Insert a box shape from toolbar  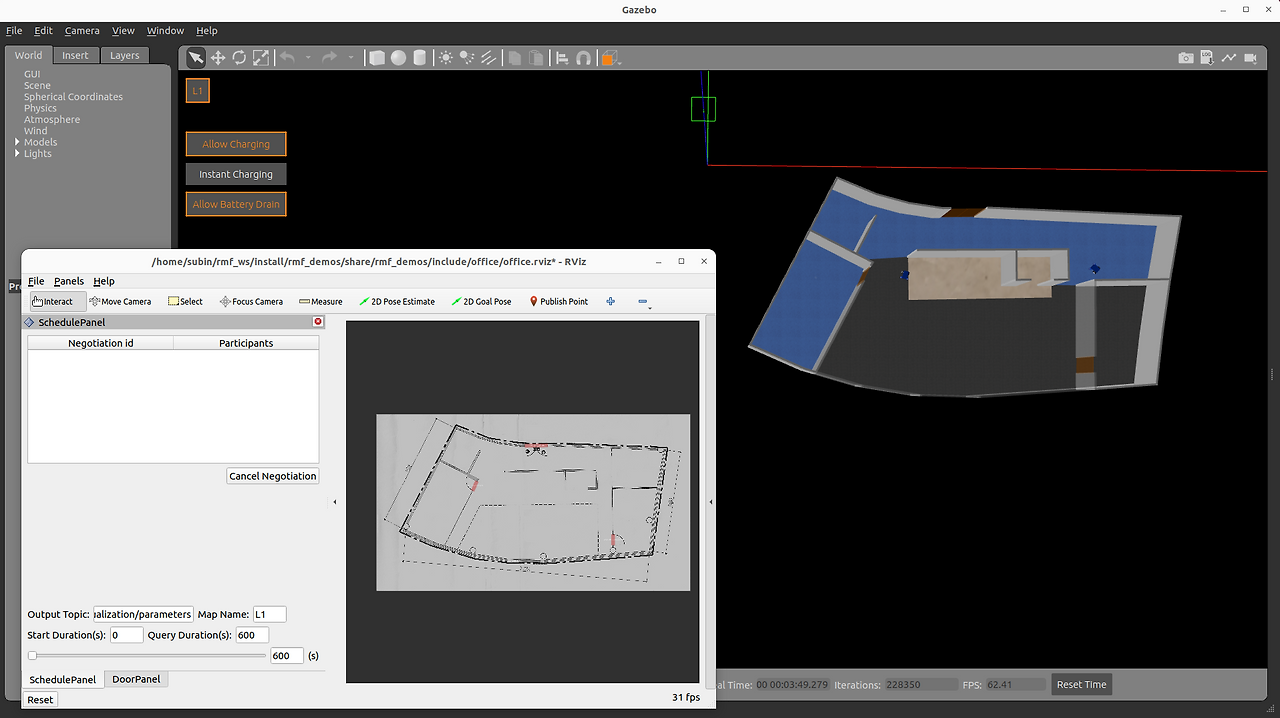click(377, 58)
